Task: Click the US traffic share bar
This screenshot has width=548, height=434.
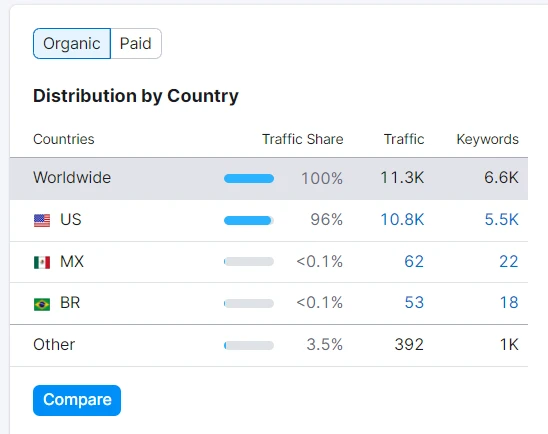Action: click(249, 220)
